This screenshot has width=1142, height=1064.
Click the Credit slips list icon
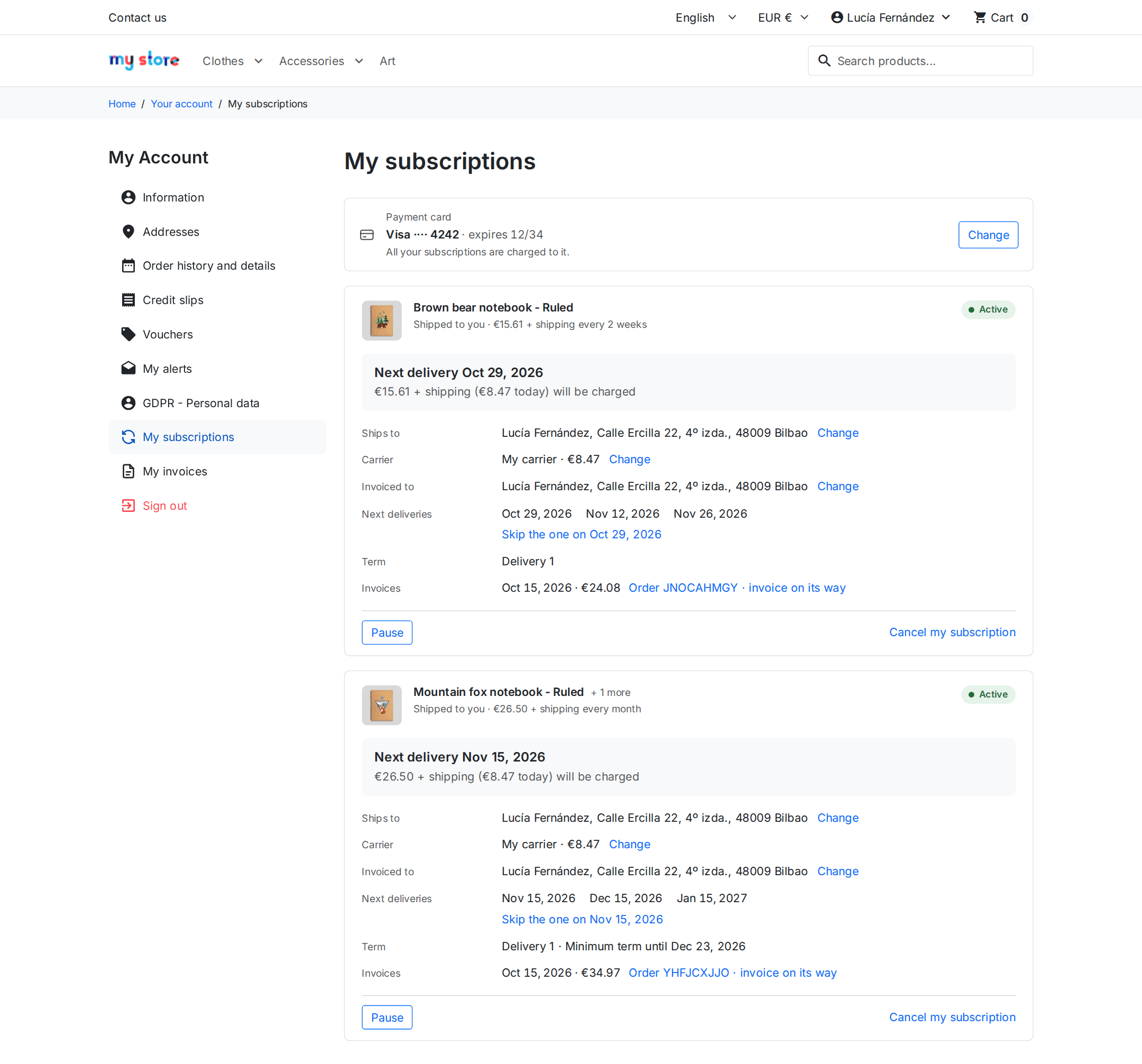pos(128,300)
